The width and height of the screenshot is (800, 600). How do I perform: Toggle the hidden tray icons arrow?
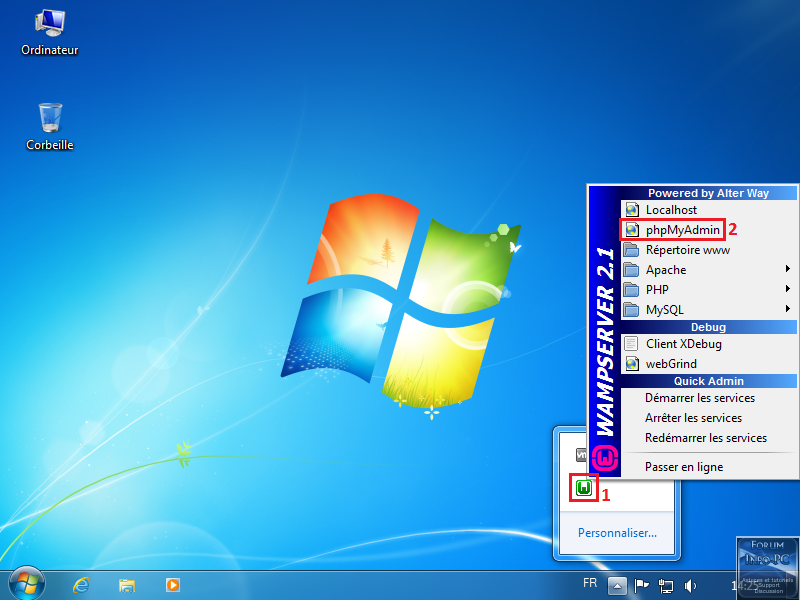(617, 586)
